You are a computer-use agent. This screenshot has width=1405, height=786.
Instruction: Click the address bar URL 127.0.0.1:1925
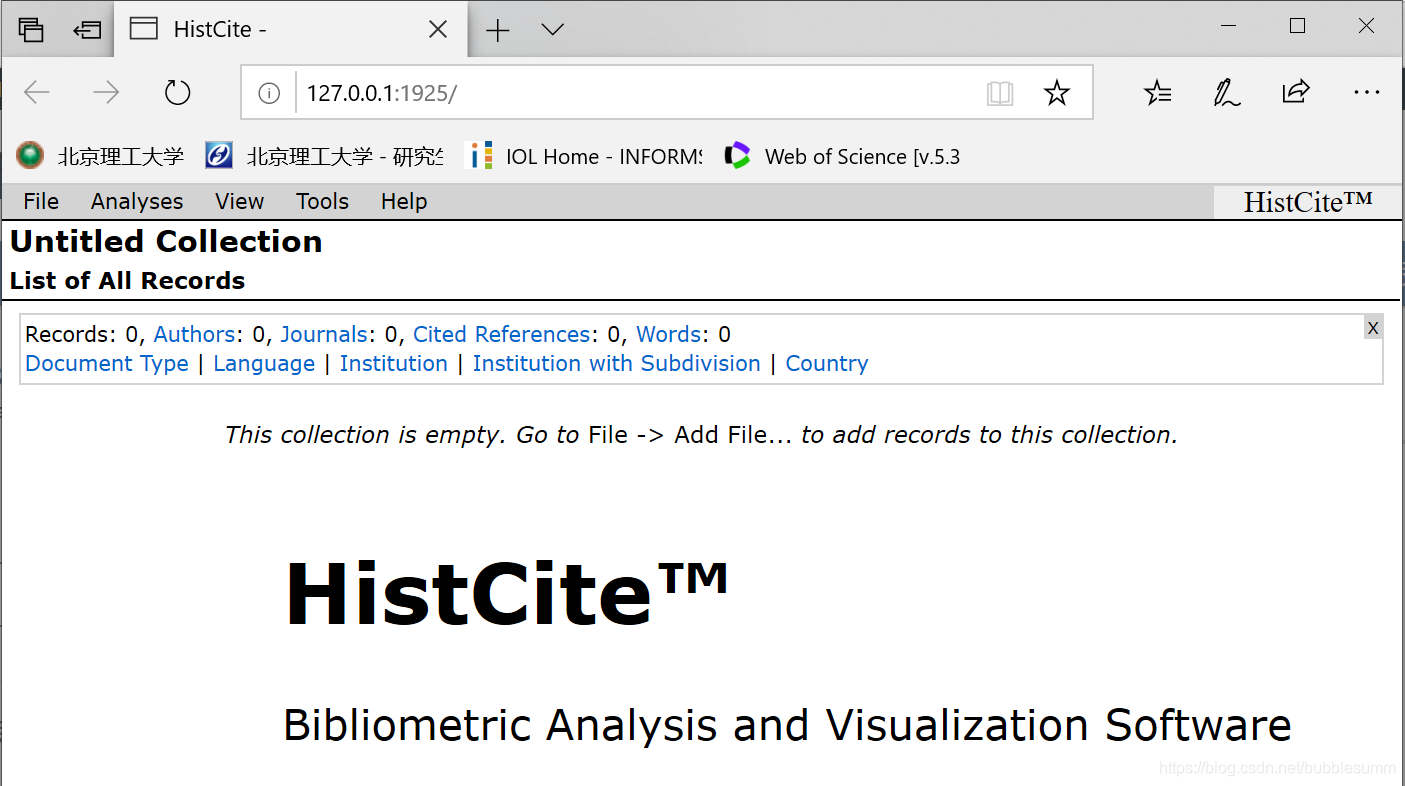(x=381, y=93)
